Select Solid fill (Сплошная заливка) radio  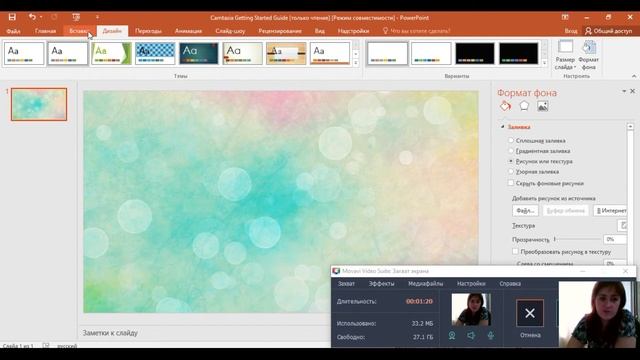point(511,140)
